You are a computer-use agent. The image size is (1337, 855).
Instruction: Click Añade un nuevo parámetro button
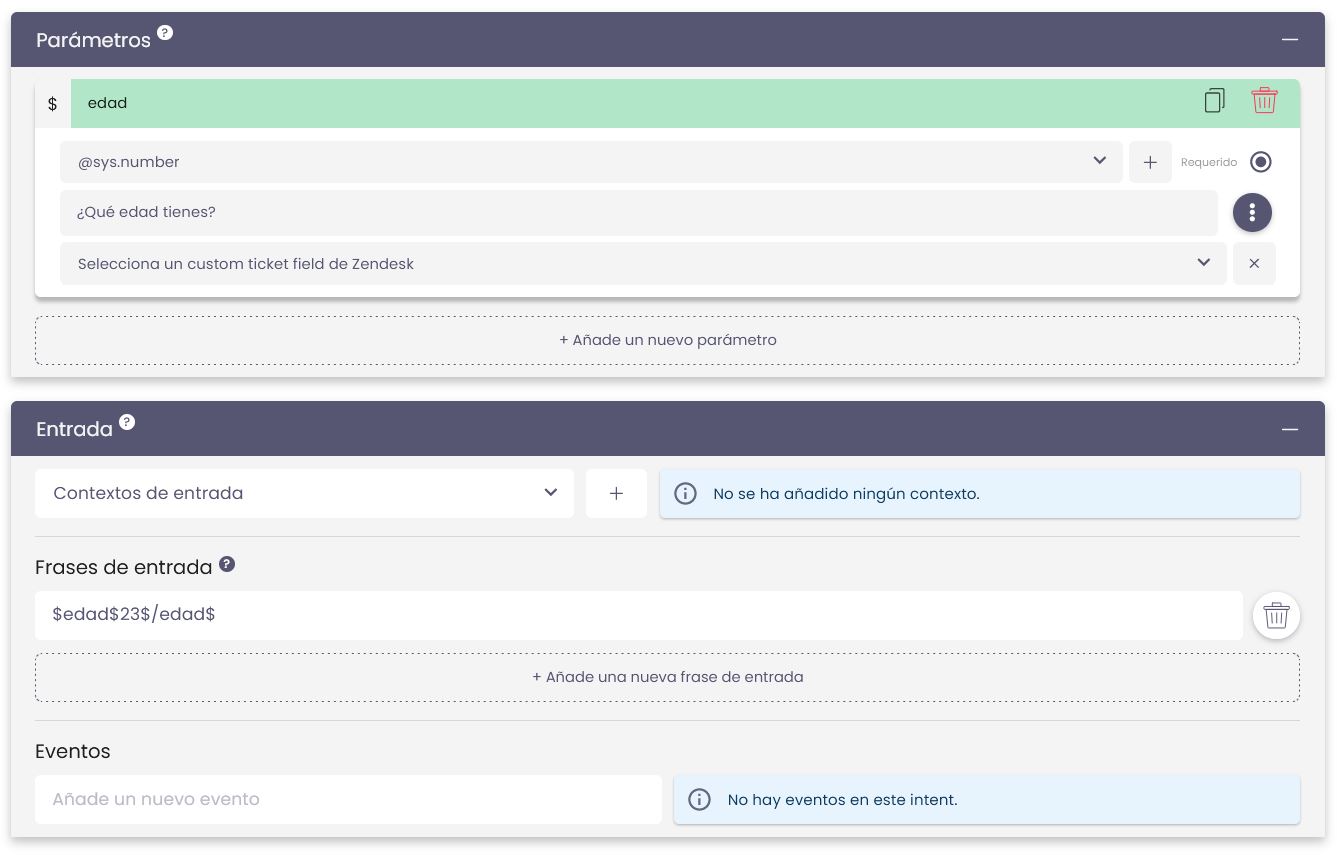click(667, 340)
